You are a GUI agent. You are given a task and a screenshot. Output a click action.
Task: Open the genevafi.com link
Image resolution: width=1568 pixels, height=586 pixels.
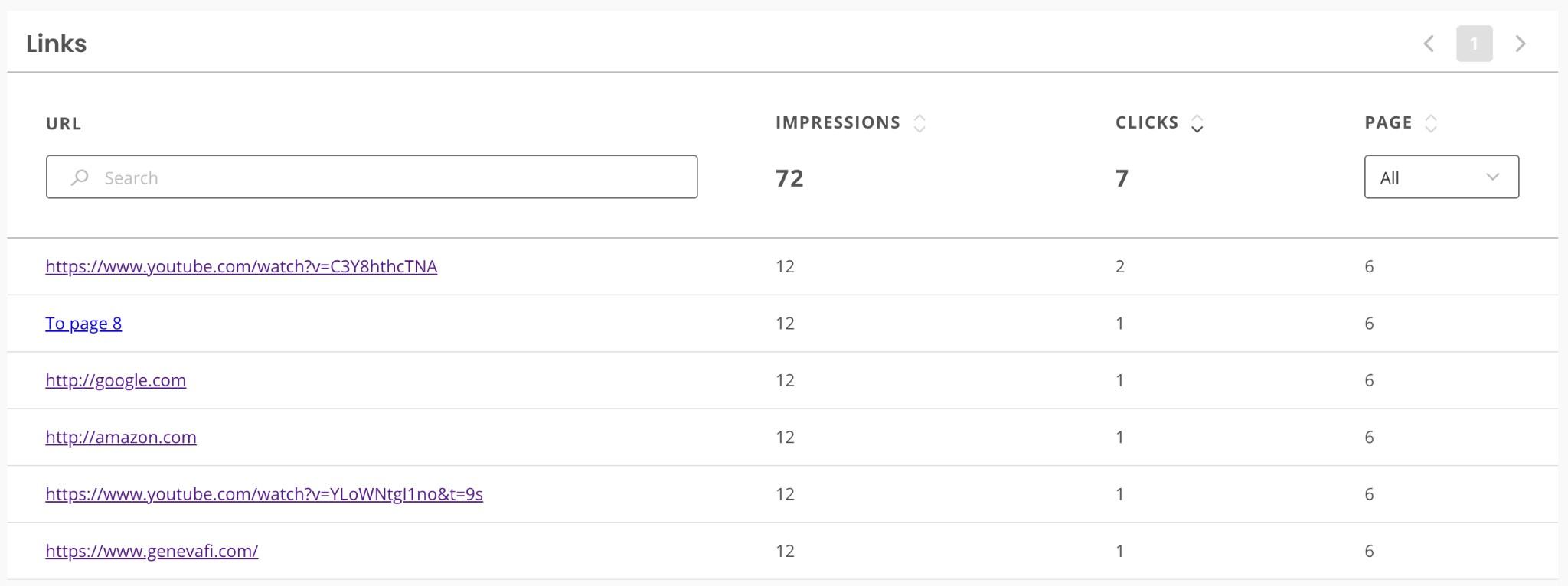(152, 551)
